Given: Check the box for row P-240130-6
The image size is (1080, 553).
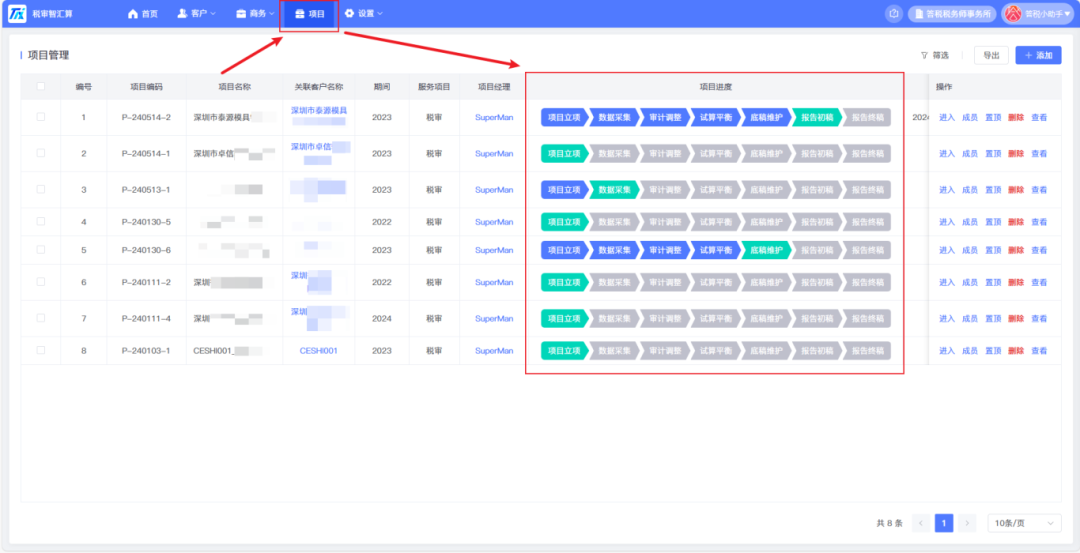Looking at the screenshot, I should 41,250.
